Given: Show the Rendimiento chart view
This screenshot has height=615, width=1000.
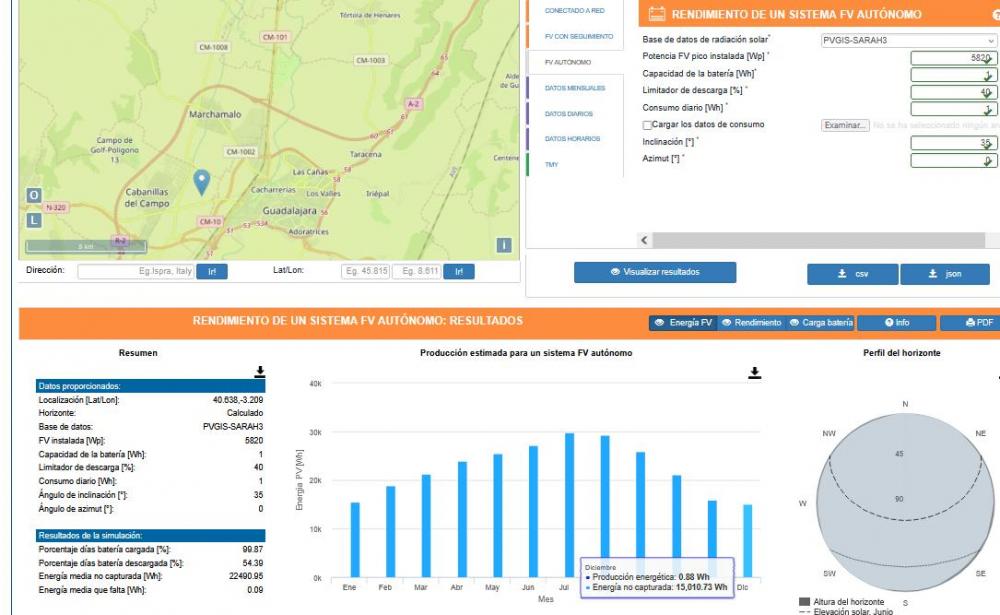Looking at the screenshot, I should [751, 323].
